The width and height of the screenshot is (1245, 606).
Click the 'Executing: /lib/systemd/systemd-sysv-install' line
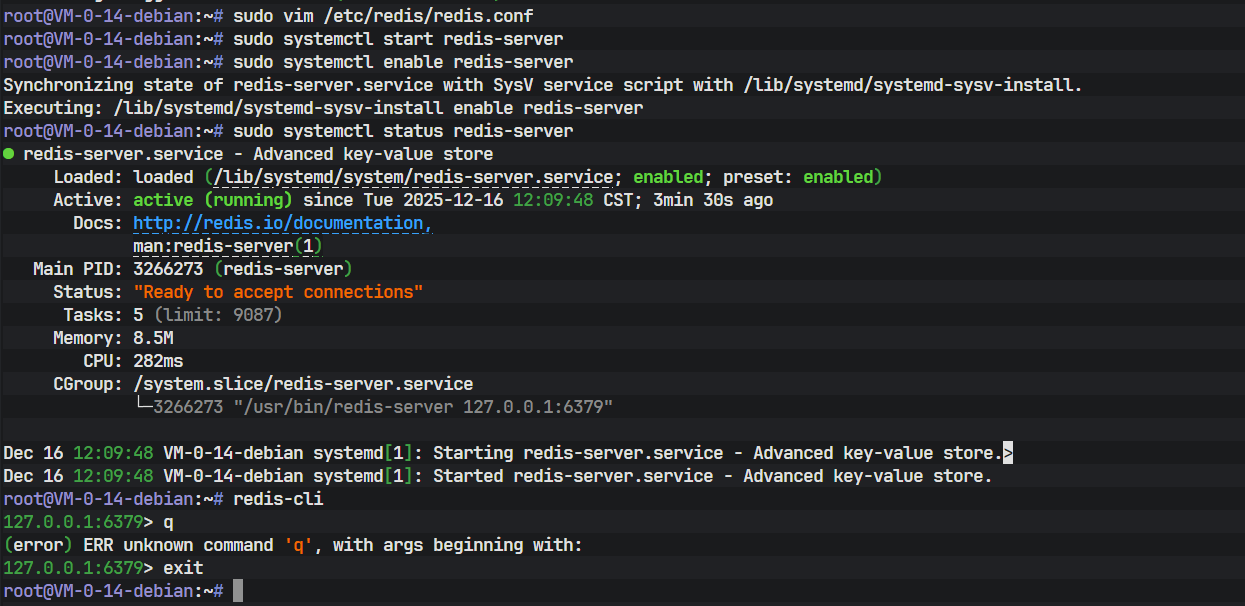(x=323, y=108)
